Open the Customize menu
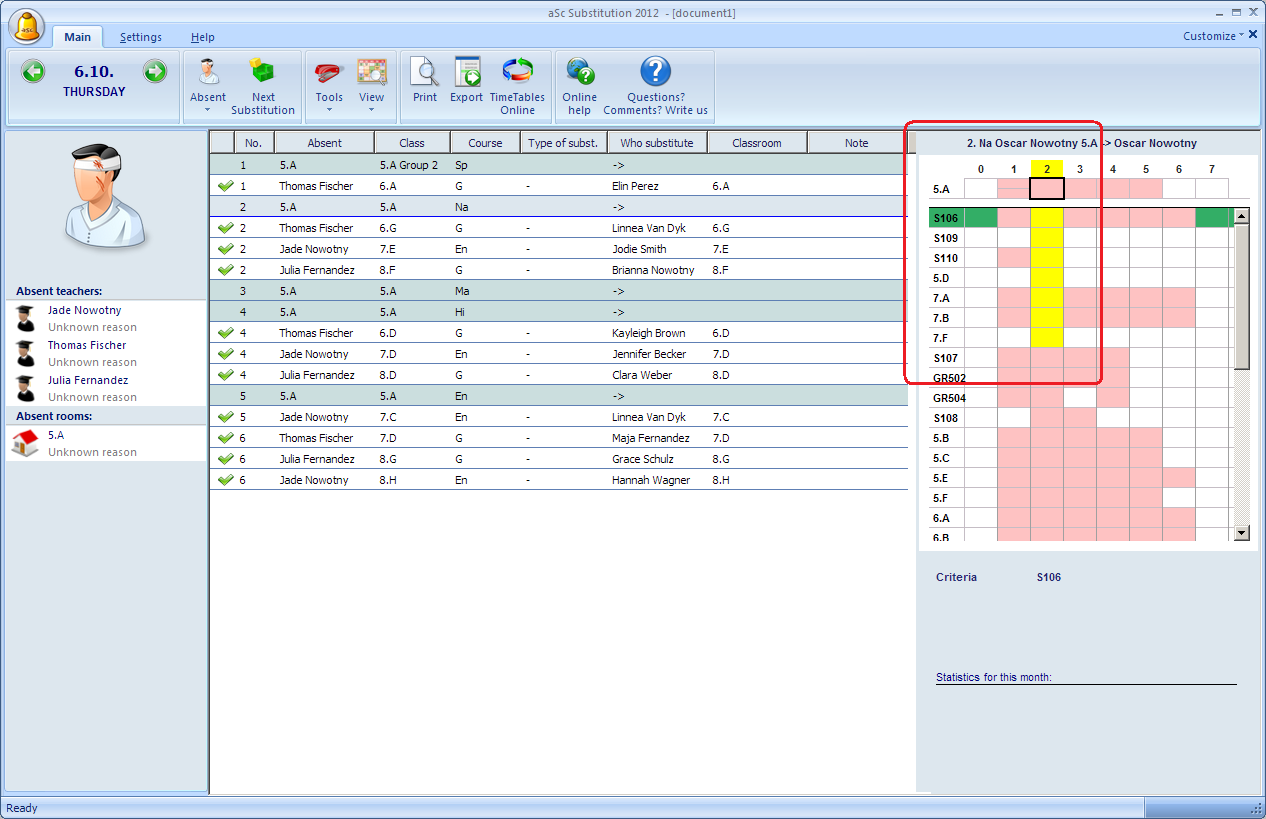The image size is (1266, 819). pyautogui.click(x=1213, y=36)
